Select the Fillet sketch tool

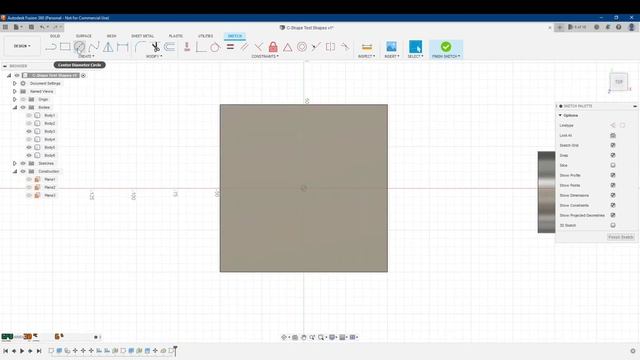click(140, 47)
